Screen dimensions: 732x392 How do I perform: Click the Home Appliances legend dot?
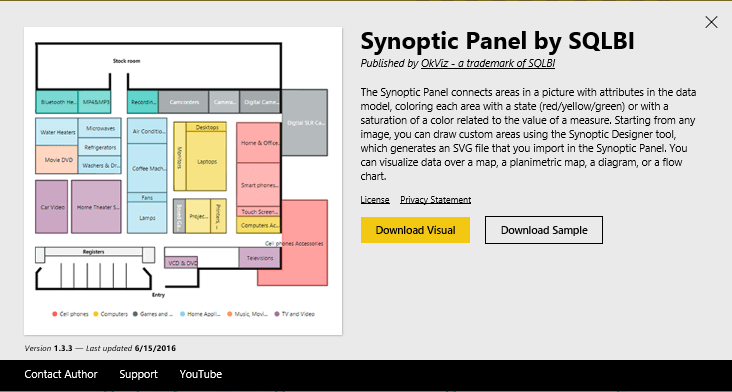(x=183, y=314)
